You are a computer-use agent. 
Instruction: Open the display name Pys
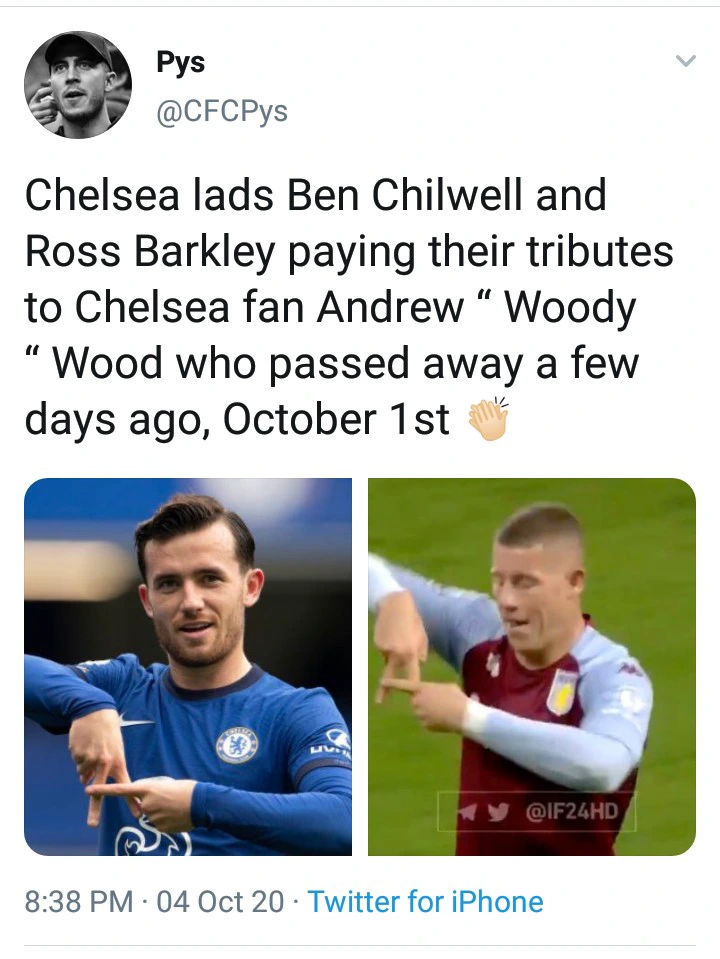click(181, 62)
